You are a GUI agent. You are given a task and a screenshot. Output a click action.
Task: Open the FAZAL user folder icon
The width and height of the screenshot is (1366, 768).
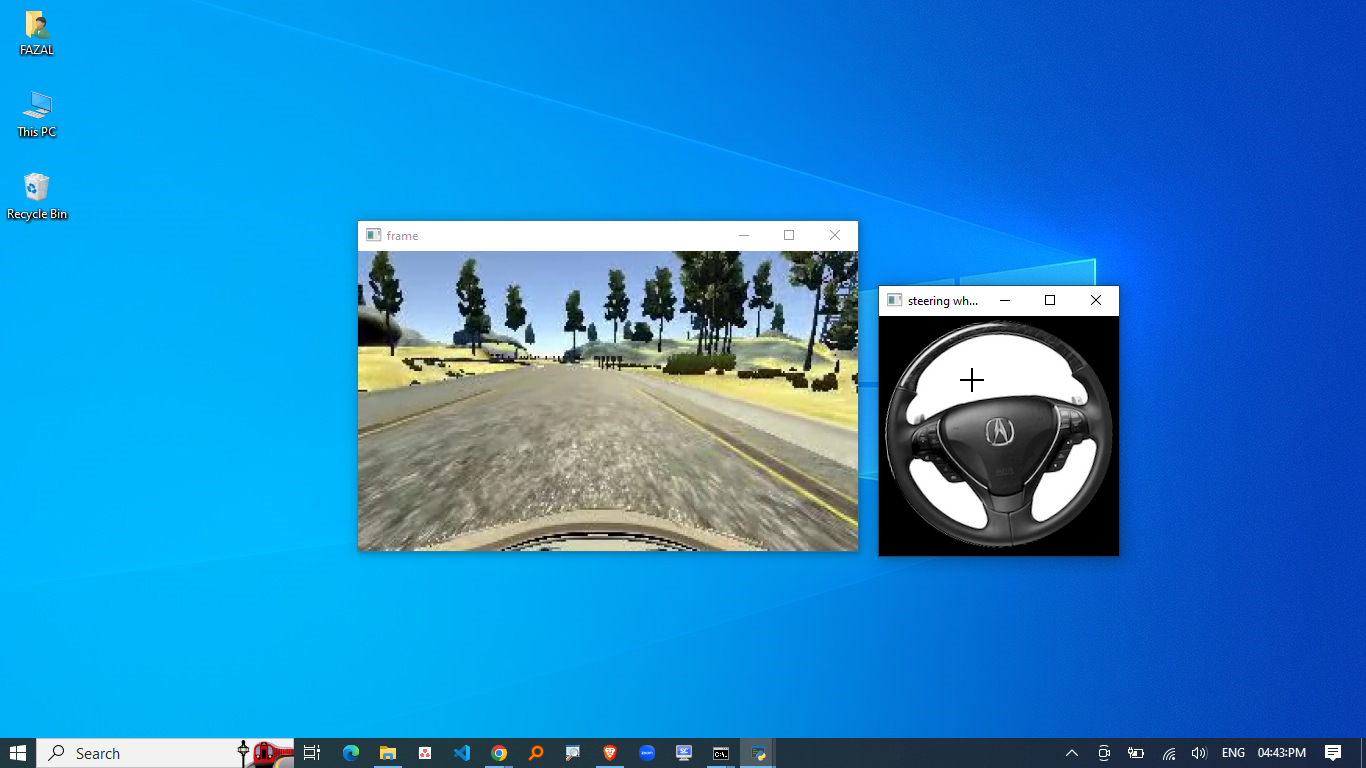click(37, 33)
